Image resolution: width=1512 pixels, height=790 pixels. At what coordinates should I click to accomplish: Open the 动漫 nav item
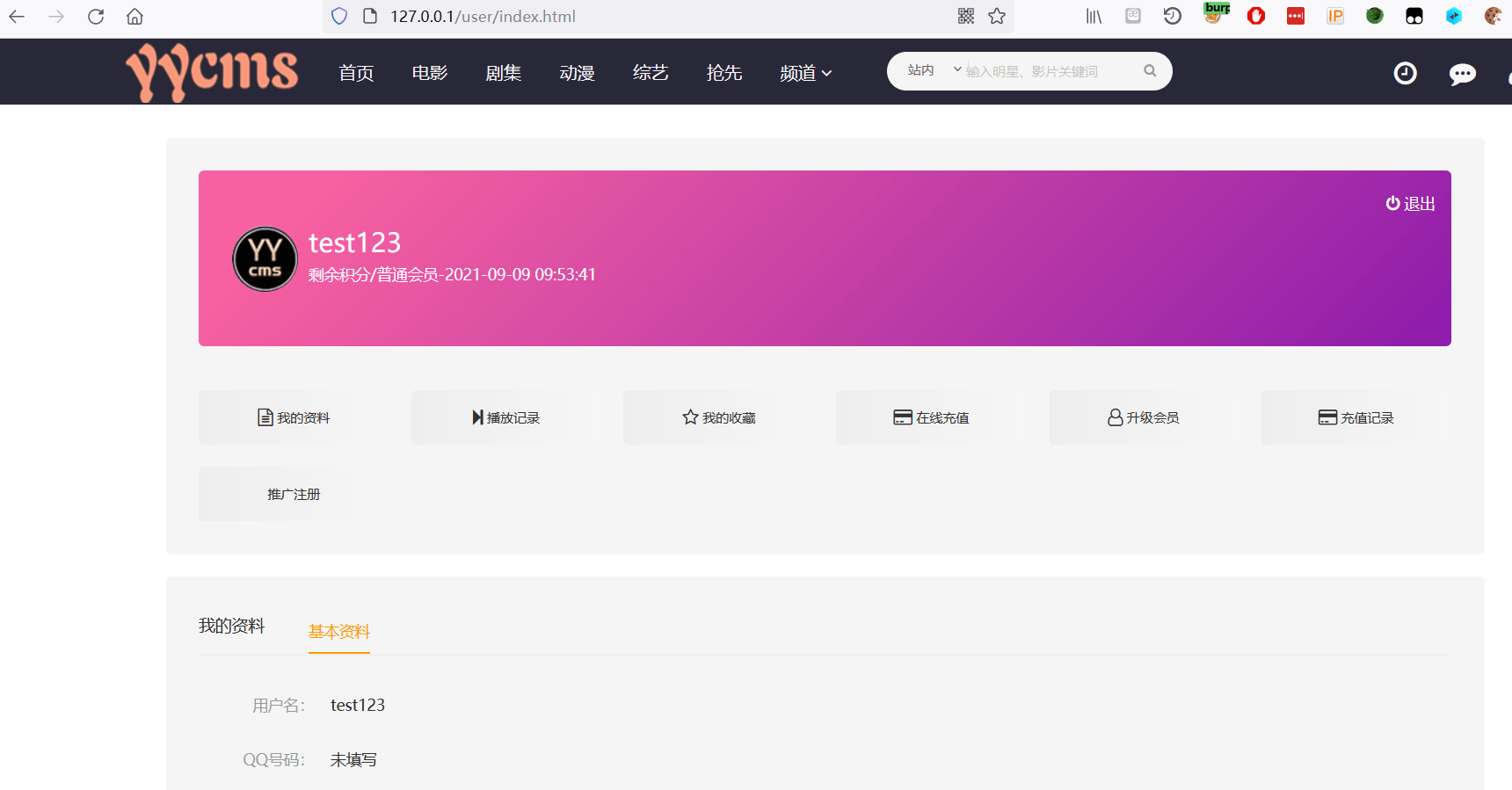coord(577,73)
